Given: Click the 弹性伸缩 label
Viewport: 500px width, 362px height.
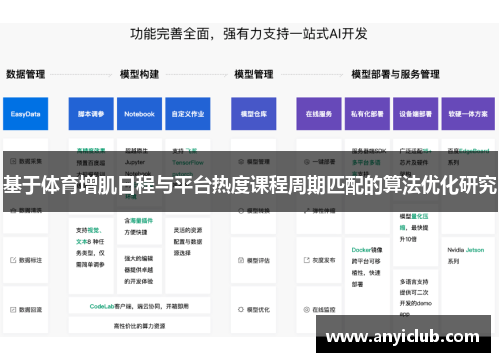Looking at the screenshot, I should point(324,211).
